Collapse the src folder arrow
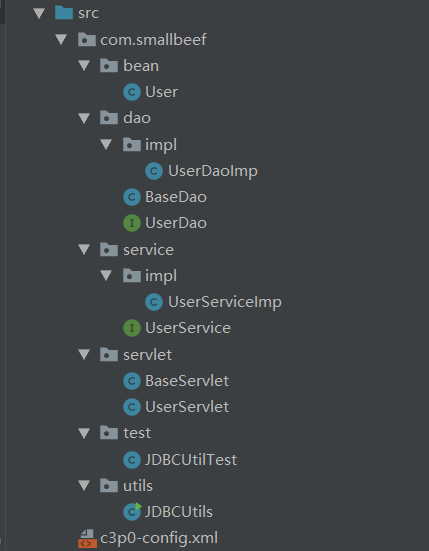Screen dimensions: 429x551 click(x=39, y=13)
